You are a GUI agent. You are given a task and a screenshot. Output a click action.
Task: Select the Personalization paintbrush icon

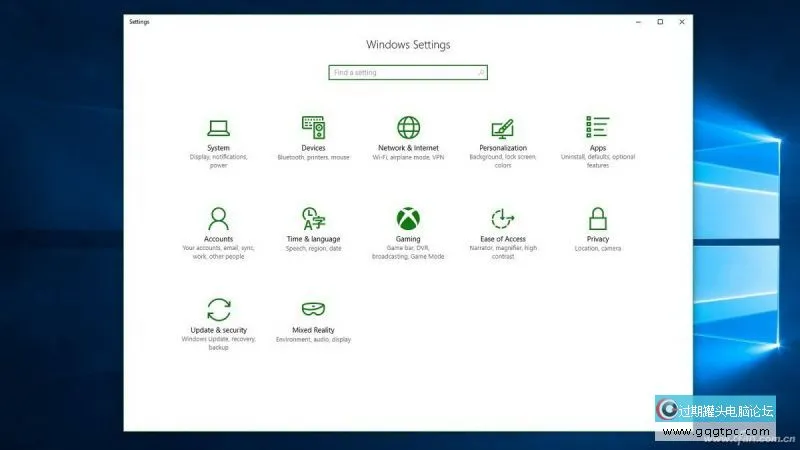tap(503, 128)
